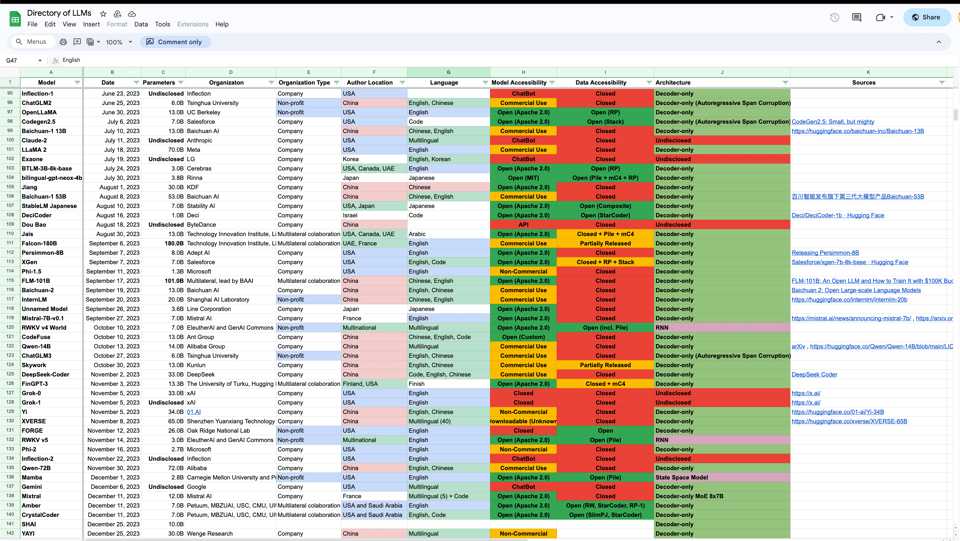
Task: Toggle the Parameters column filter
Action: tap(180, 83)
